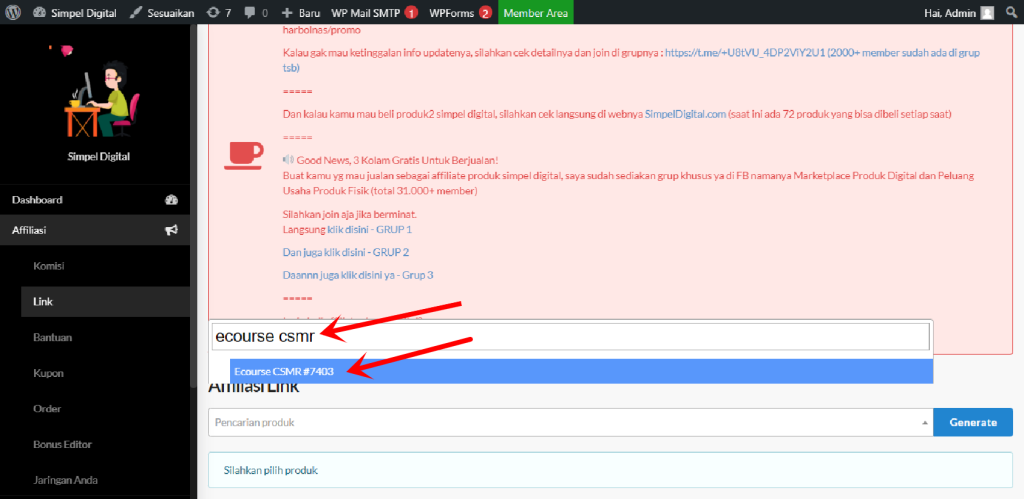
Task: Click the red coffee cup icon
Action: point(243,155)
